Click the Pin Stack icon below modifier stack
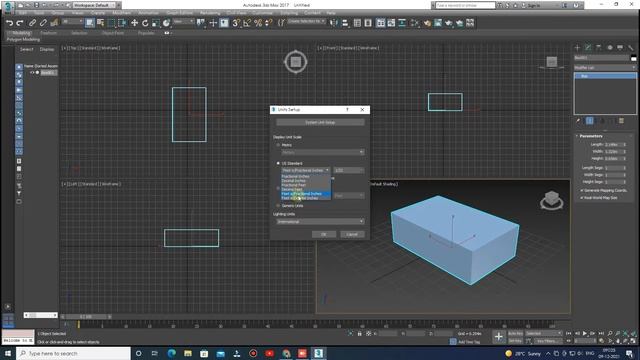 [x=578, y=121]
